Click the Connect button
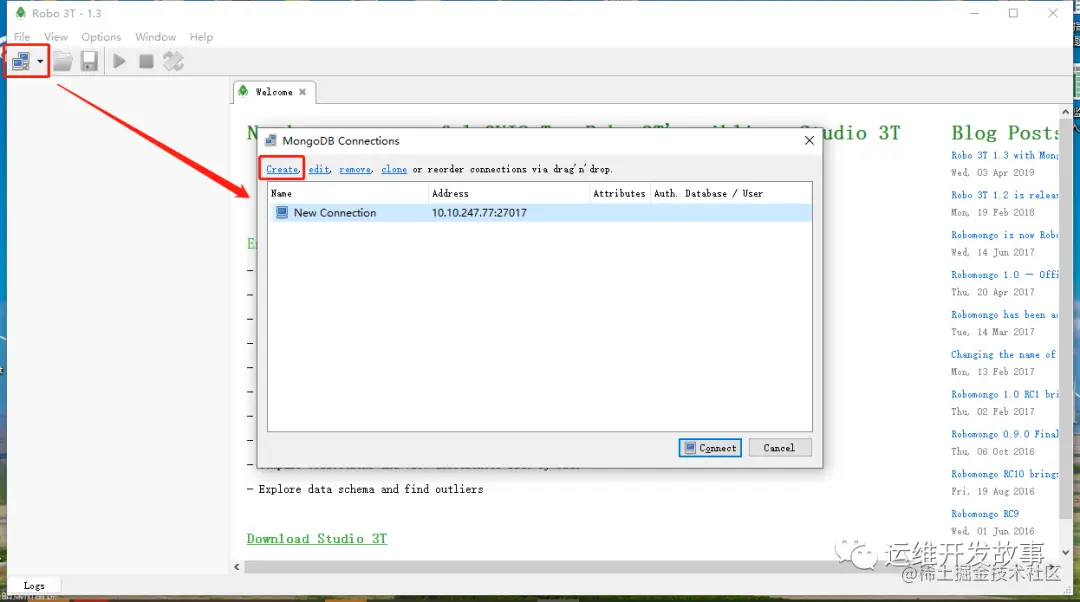Screen dimensions: 1080x602 [x=710, y=448]
